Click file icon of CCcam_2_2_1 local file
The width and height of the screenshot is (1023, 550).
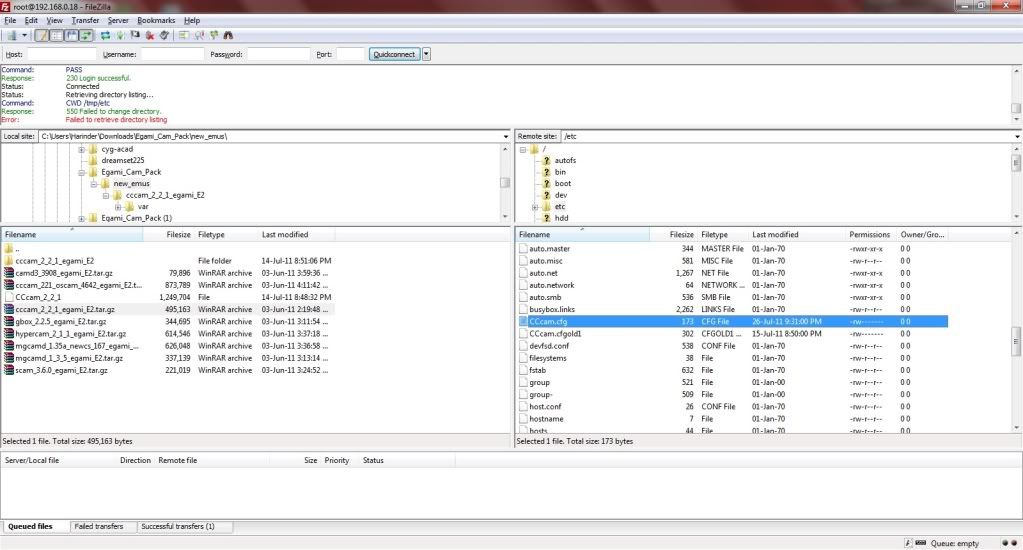tap(8, 297)
